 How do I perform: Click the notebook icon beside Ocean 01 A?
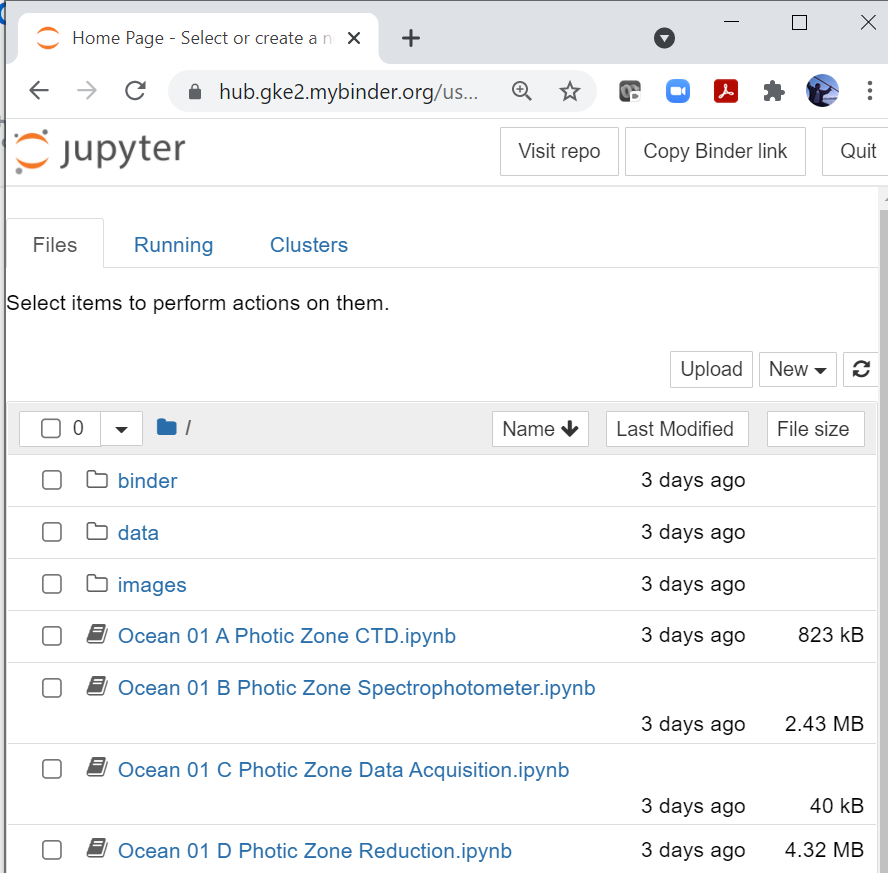coord(96,634)
